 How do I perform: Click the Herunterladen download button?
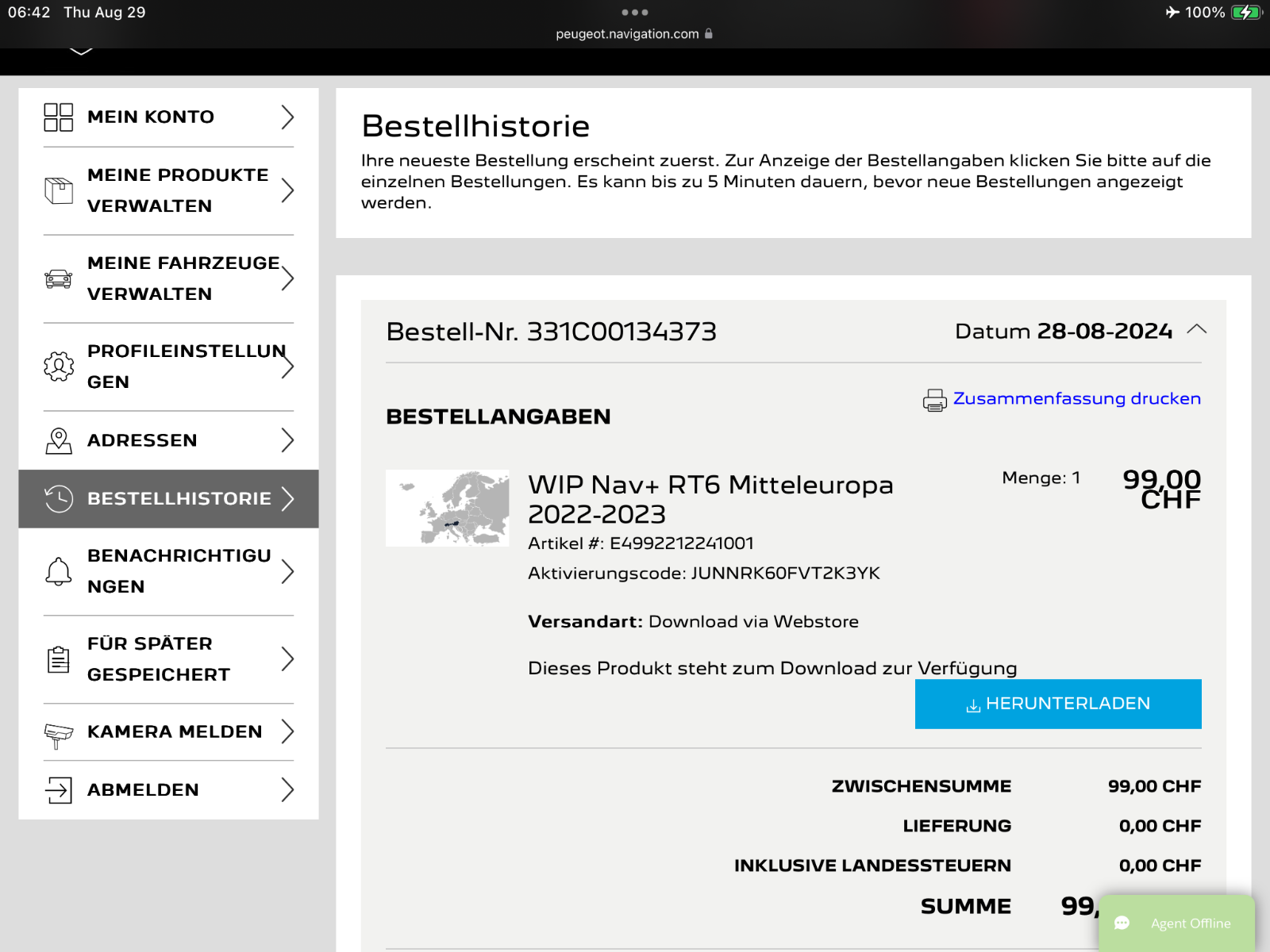tap(1058, 704)
